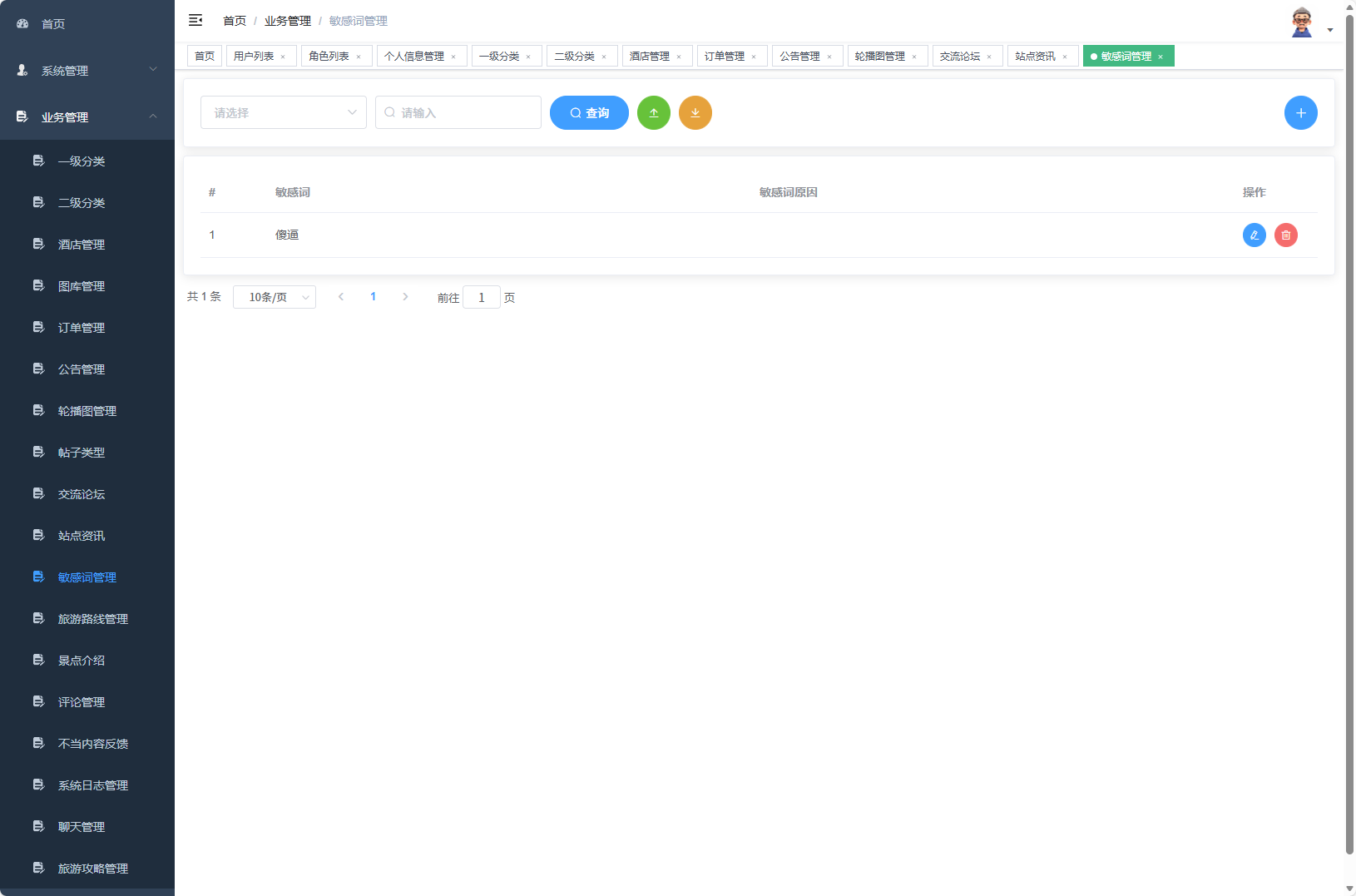Click the green upload/import icon
This screenshot has height=896, width=1356.
654,112
